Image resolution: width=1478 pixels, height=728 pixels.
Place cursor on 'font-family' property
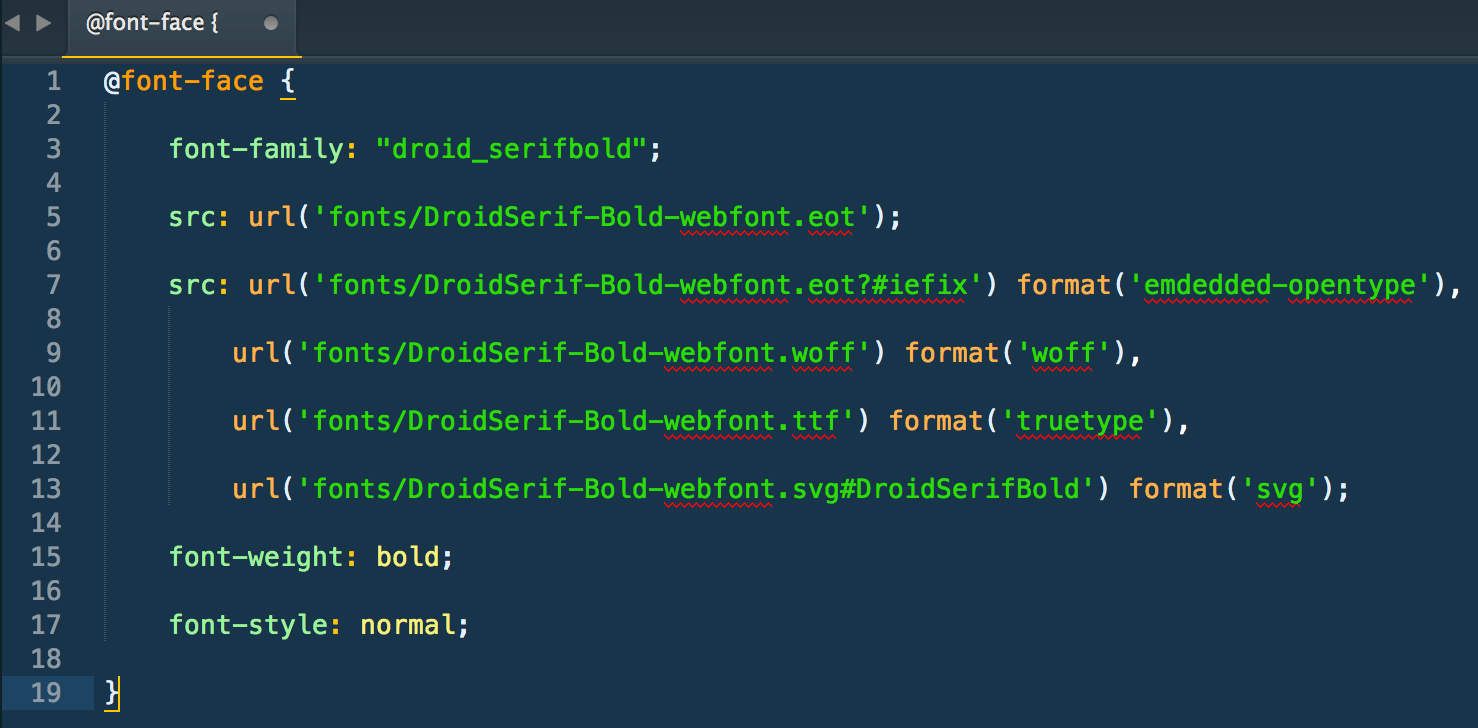pos(256,149)
